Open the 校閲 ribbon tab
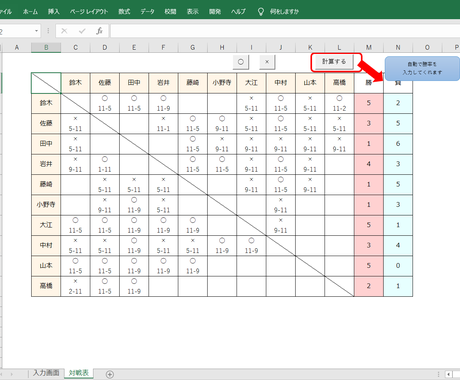This screenshot has height=380, width=460. click(x=170, y=12)
